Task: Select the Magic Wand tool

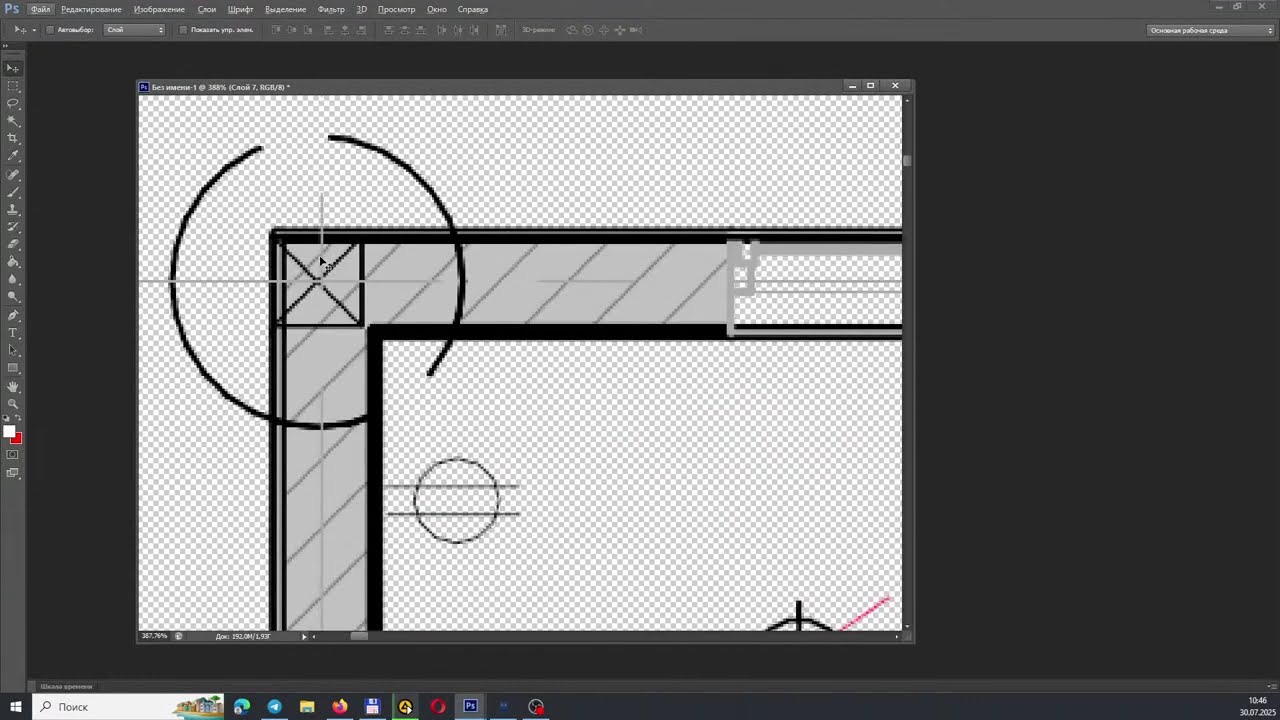Action: point(13,121)
